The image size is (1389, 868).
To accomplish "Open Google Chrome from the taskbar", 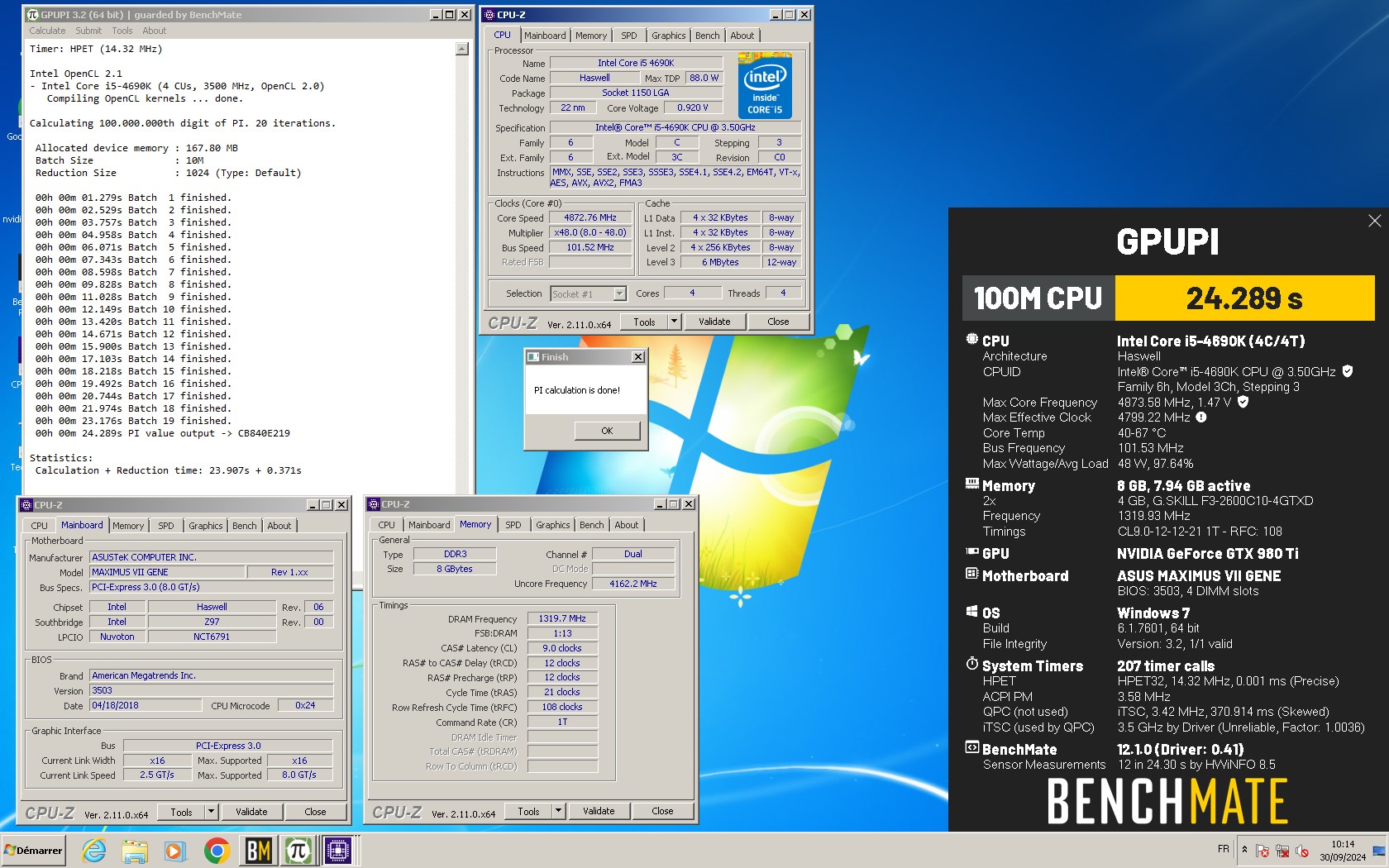I will point(217,850).
